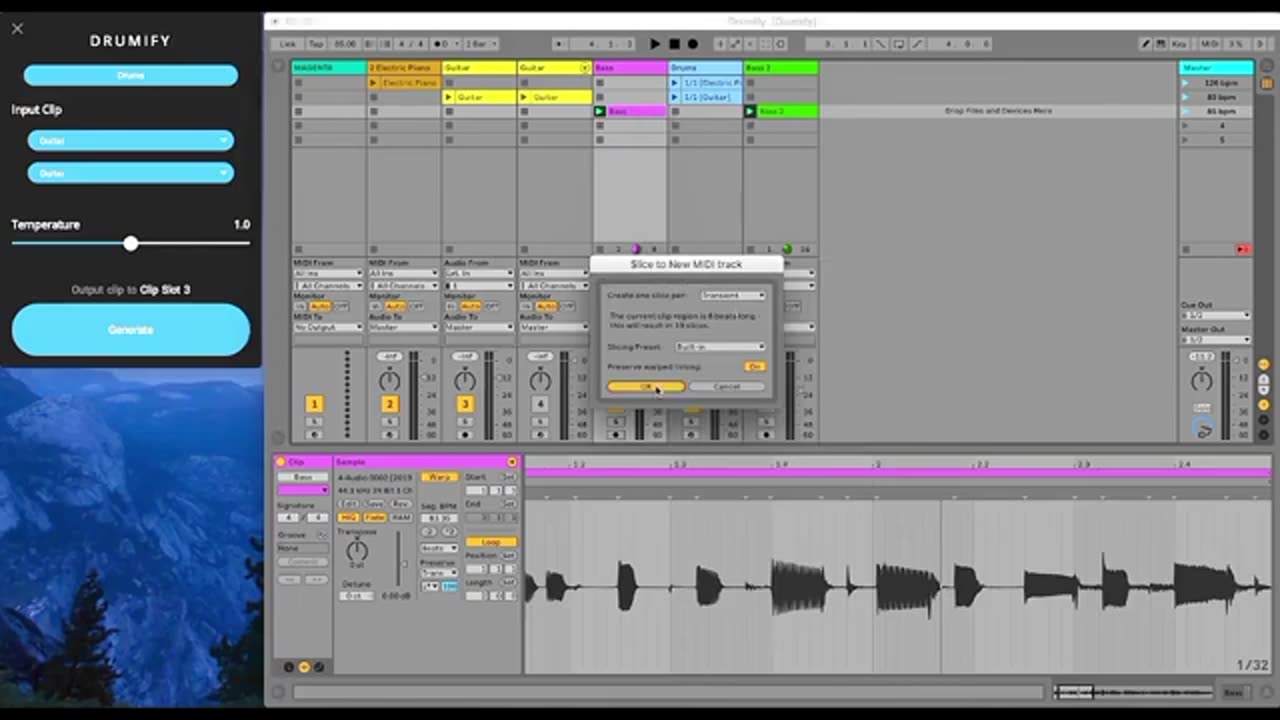Click the clip overview at bottom right
Viewport: 1280px width, 720px height.
pos(1132,692)
